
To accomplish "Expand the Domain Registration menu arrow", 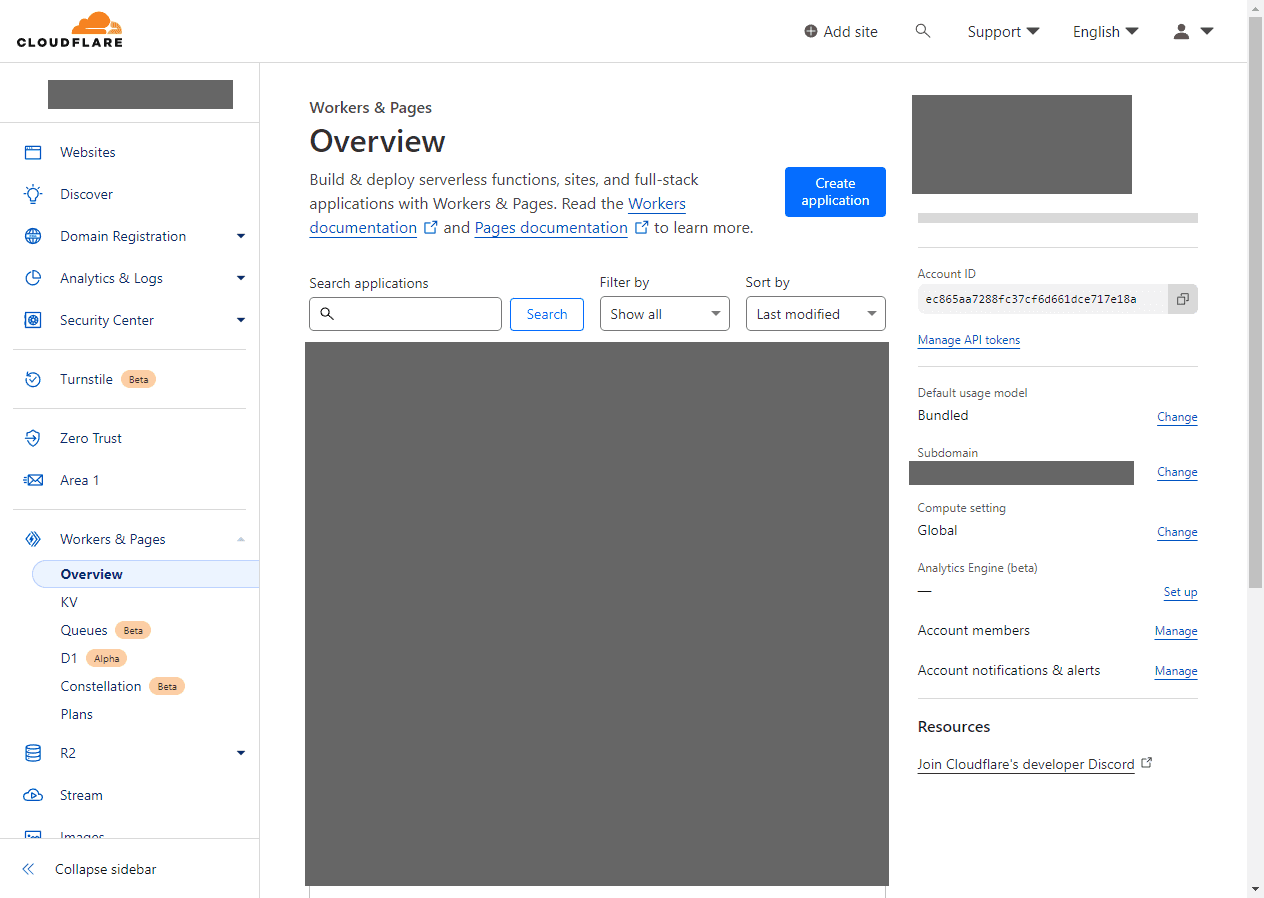I will pos(240,236).
